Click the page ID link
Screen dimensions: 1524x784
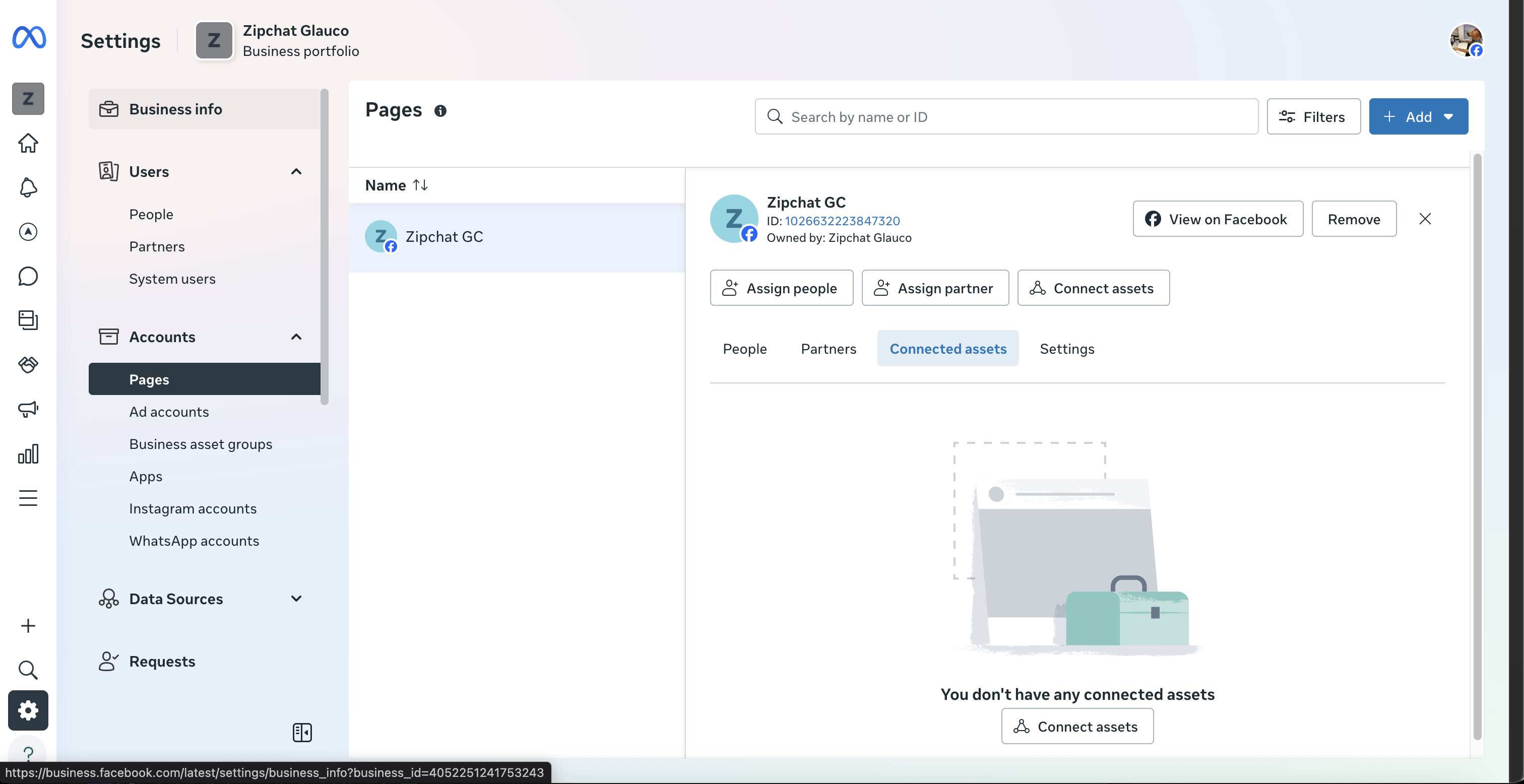tap(842, 221)
